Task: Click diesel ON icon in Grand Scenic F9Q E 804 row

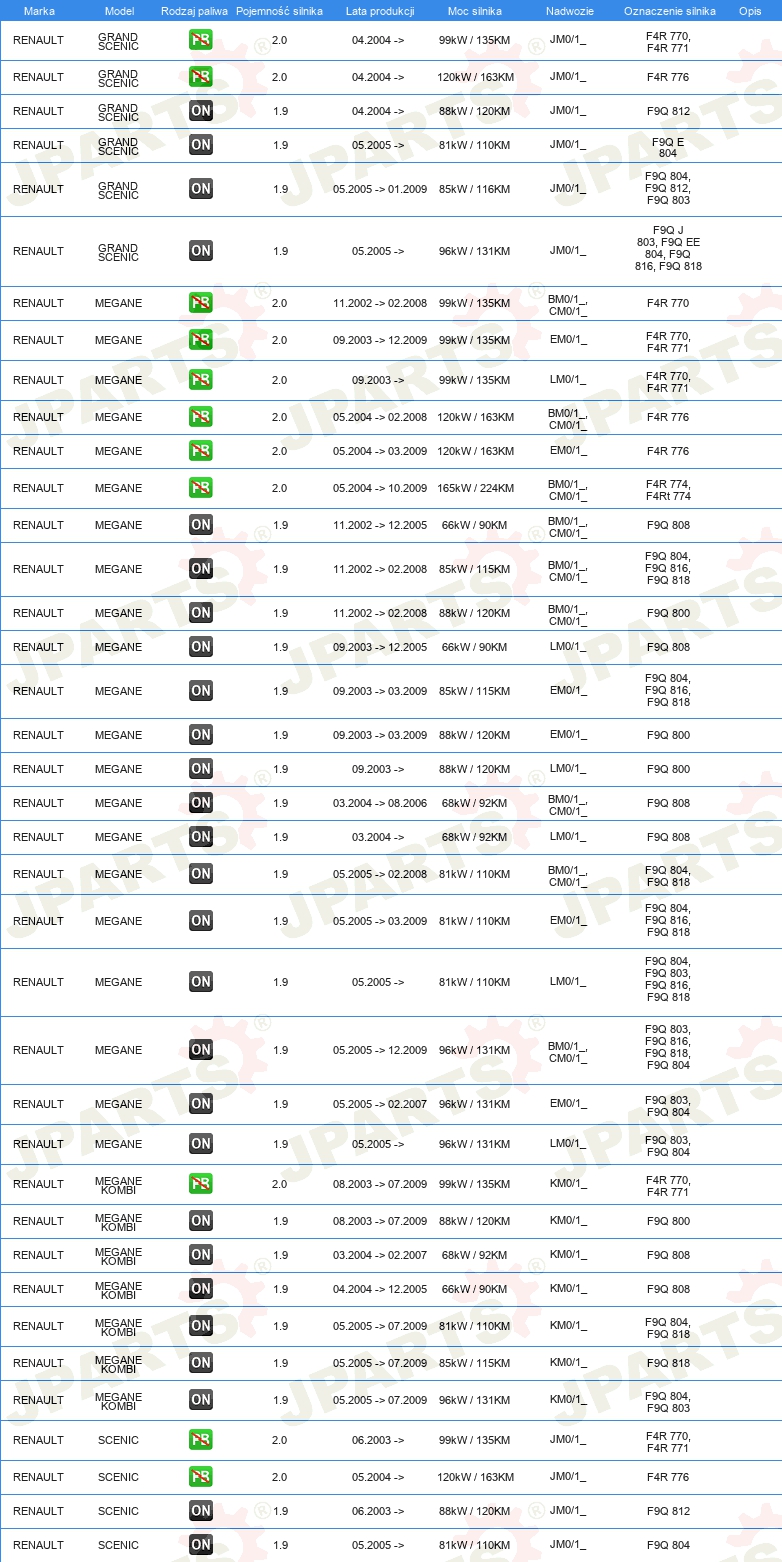Action: coord(201,145)
